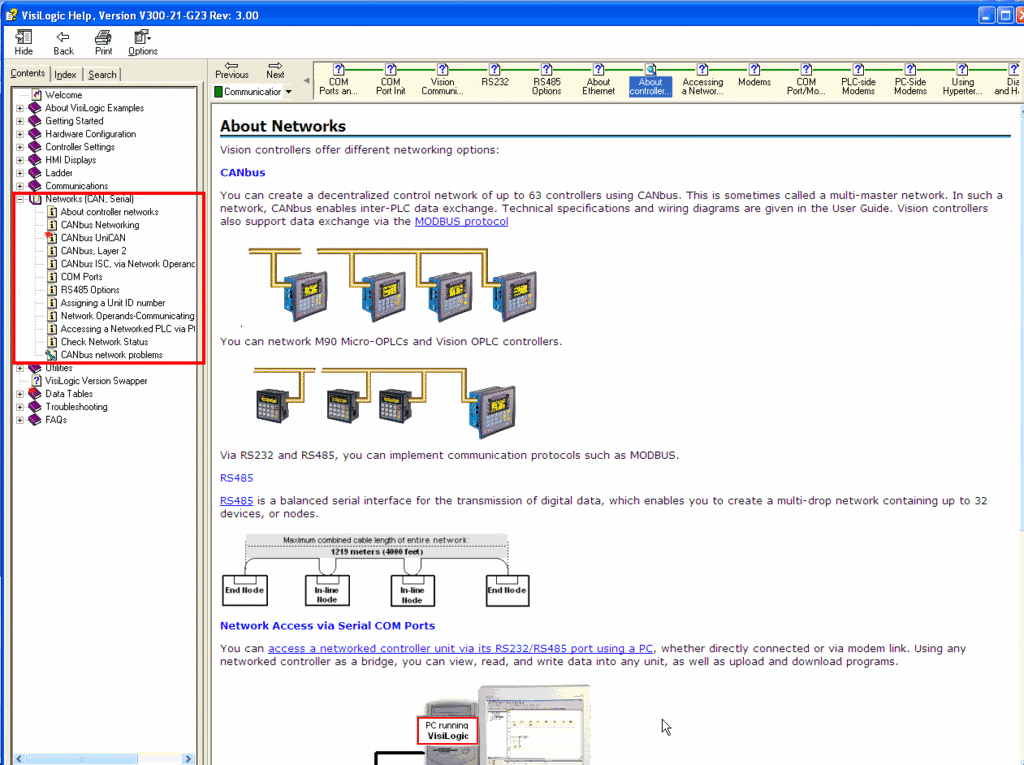The image size is (1024, 765).
Task: Jump to CANbus section heading
Action: (x=242, y=172)
